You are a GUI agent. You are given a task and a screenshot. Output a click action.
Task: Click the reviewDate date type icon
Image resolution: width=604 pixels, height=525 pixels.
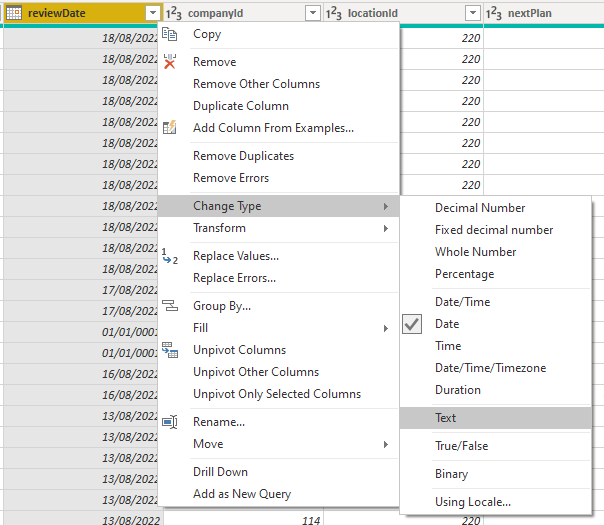(x=14, y=13)
